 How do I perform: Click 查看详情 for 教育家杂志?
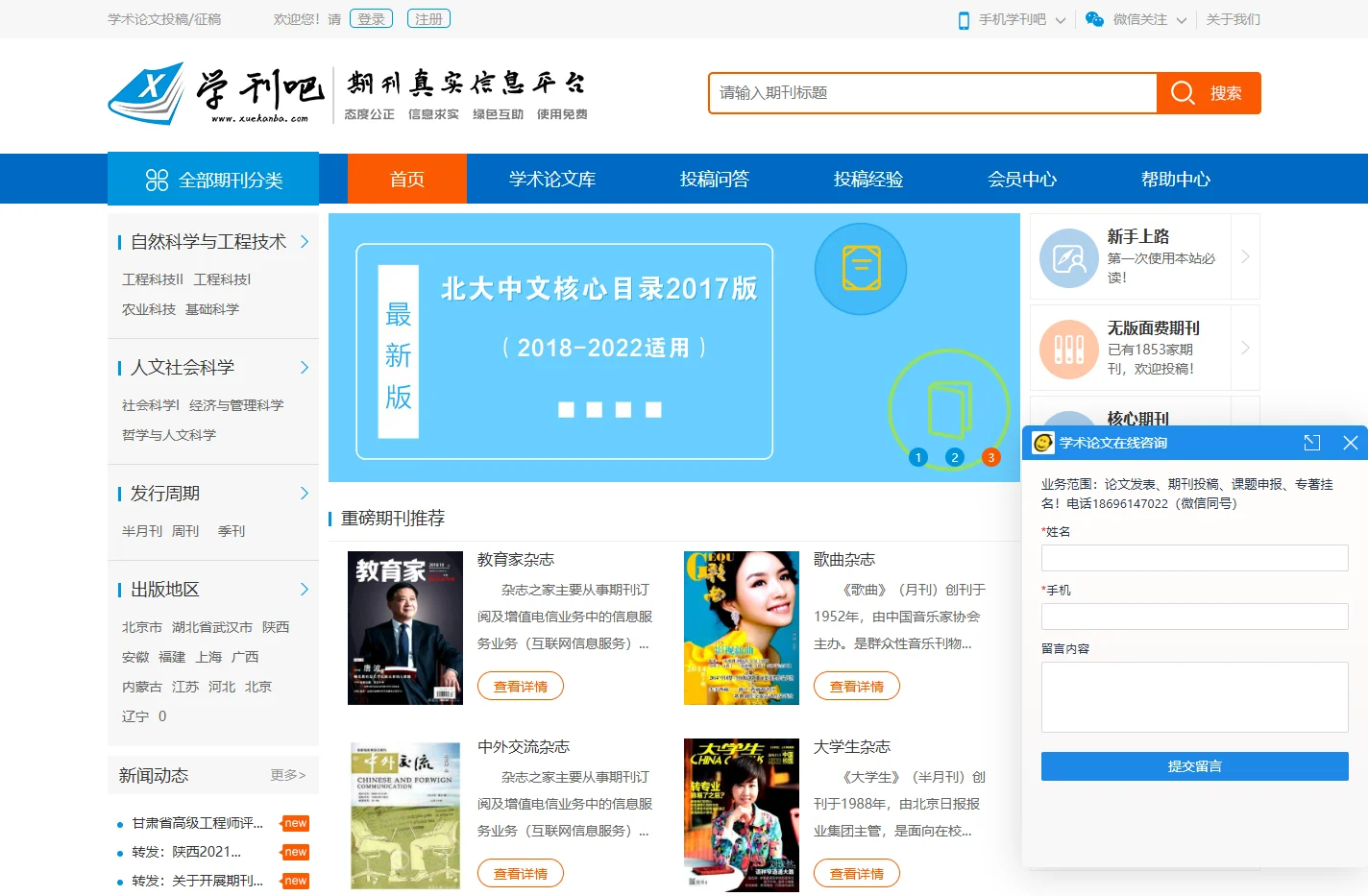coord(521,687)
